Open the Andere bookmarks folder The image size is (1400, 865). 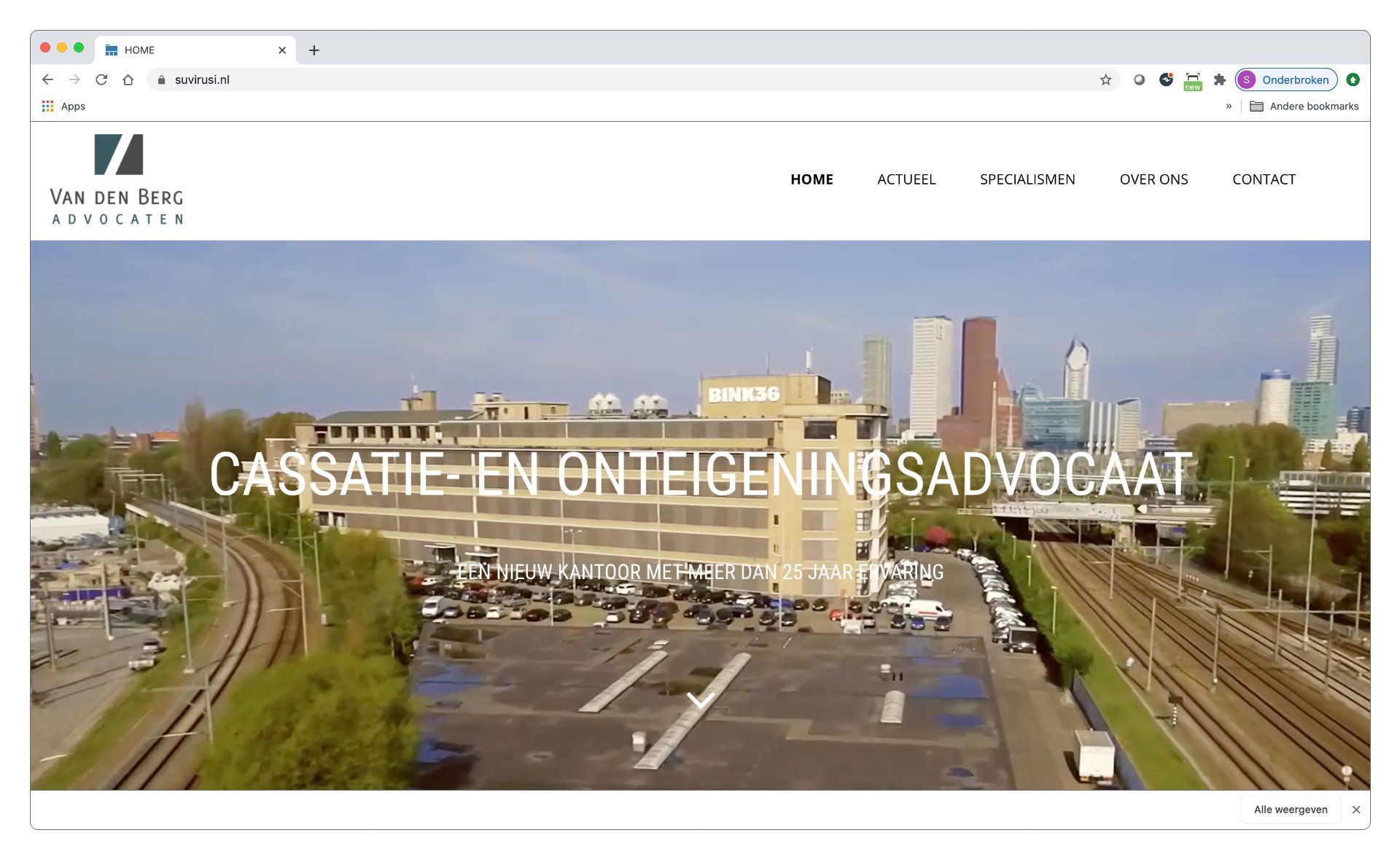click(x=1304, y=106)
